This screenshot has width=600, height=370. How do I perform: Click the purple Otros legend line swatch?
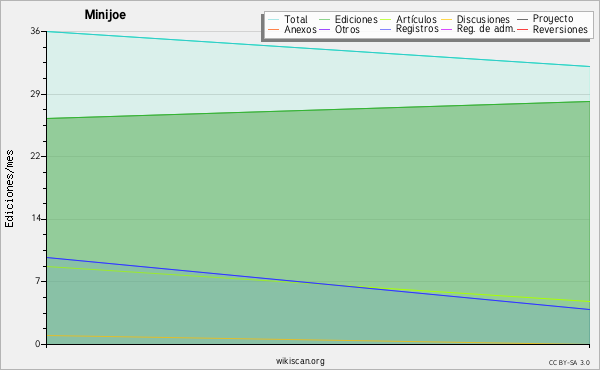click(324, 29)
